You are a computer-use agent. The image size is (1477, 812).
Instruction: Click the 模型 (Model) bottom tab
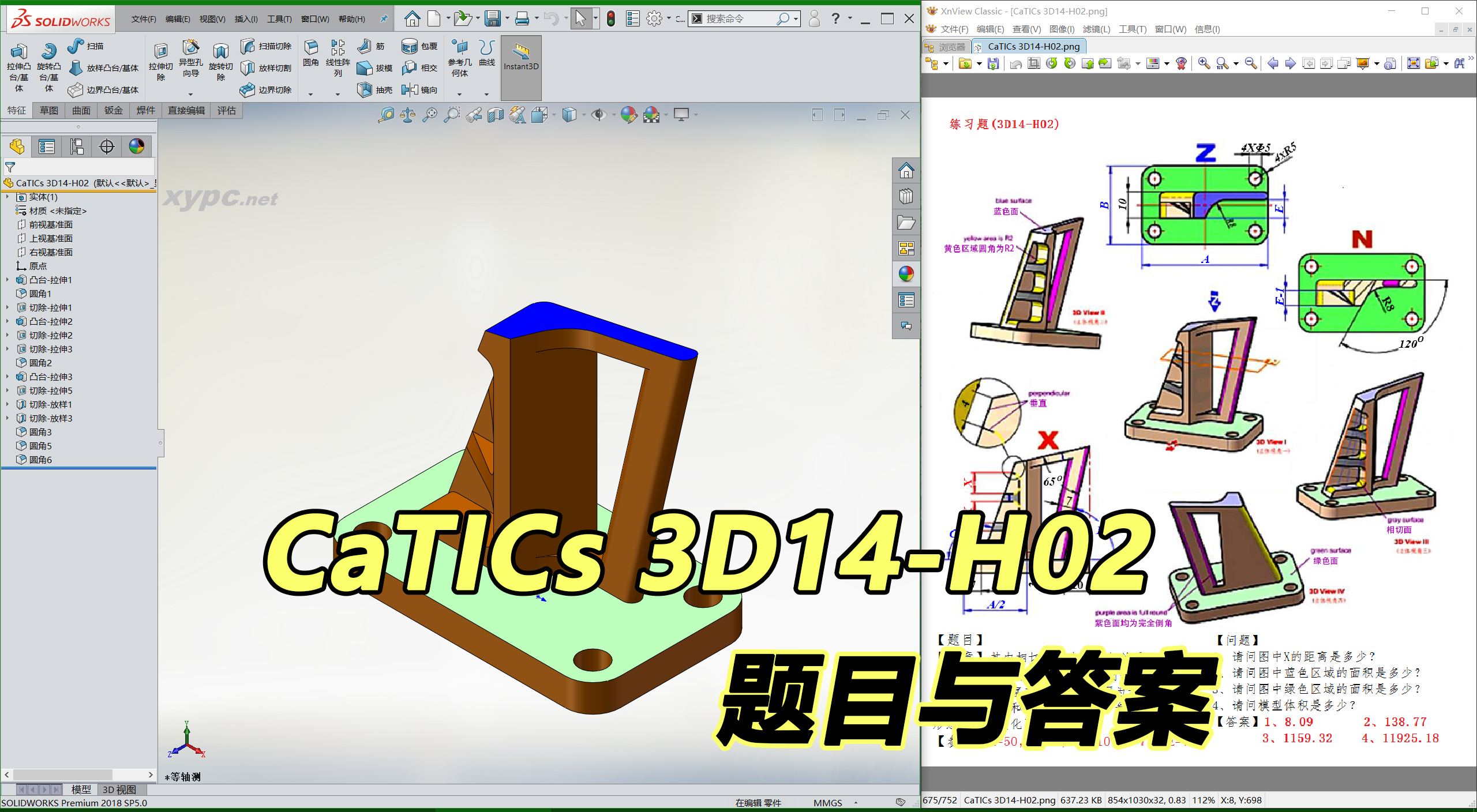[x=81, y=790]
